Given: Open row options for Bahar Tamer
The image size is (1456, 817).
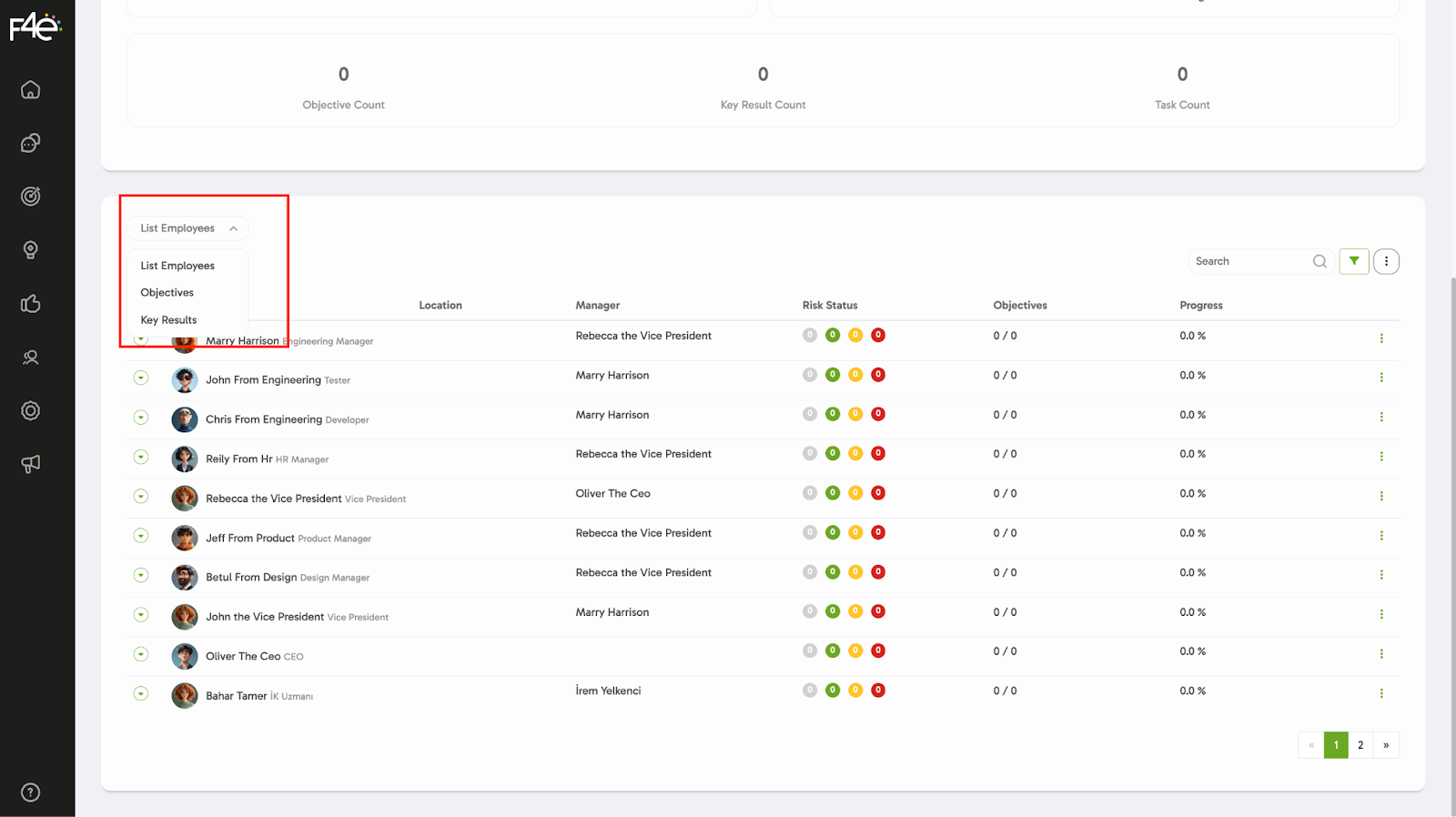Looking at the screenshot, I should (x=1381, y=693).
